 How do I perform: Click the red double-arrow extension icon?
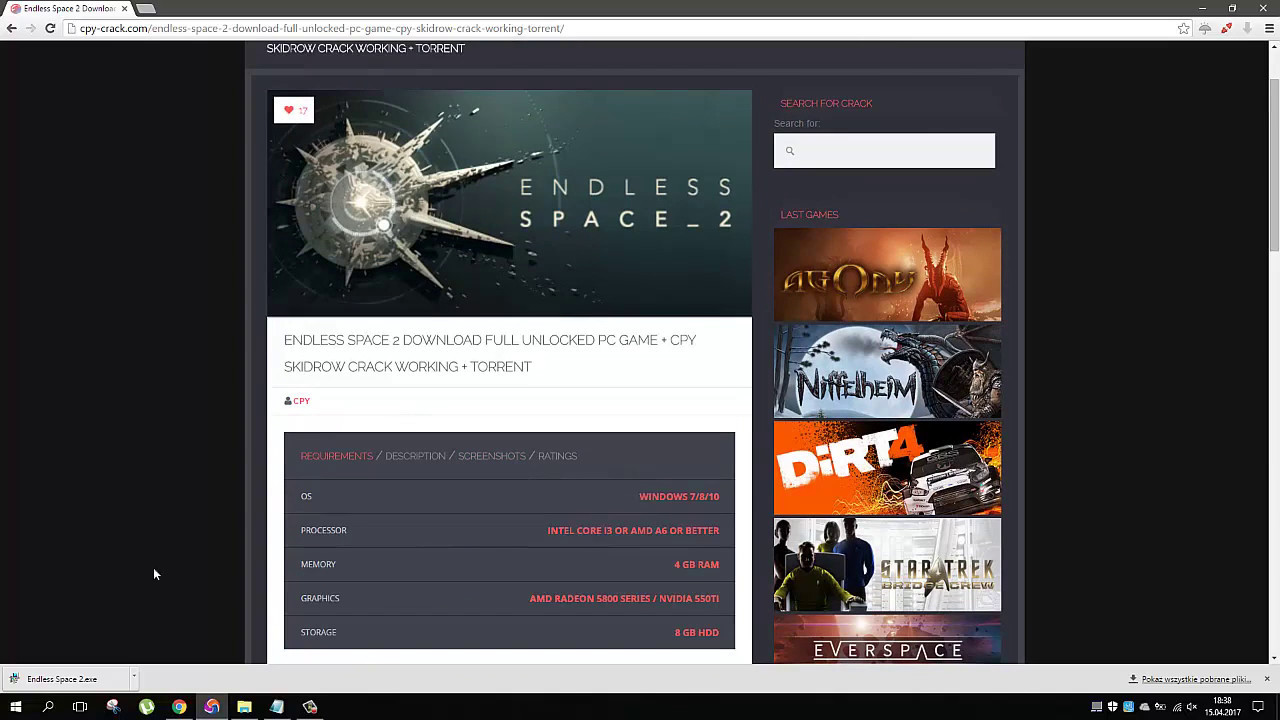click(1226, 28)
